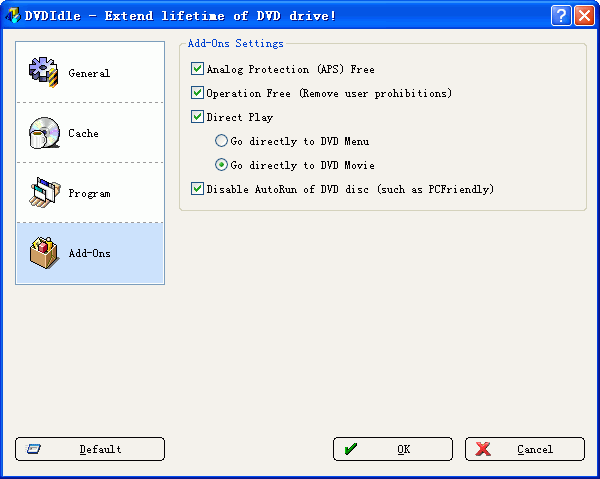The image size is (600, 479).
Task: Open the Cache disc icon
Action: (x=44, y=133)
